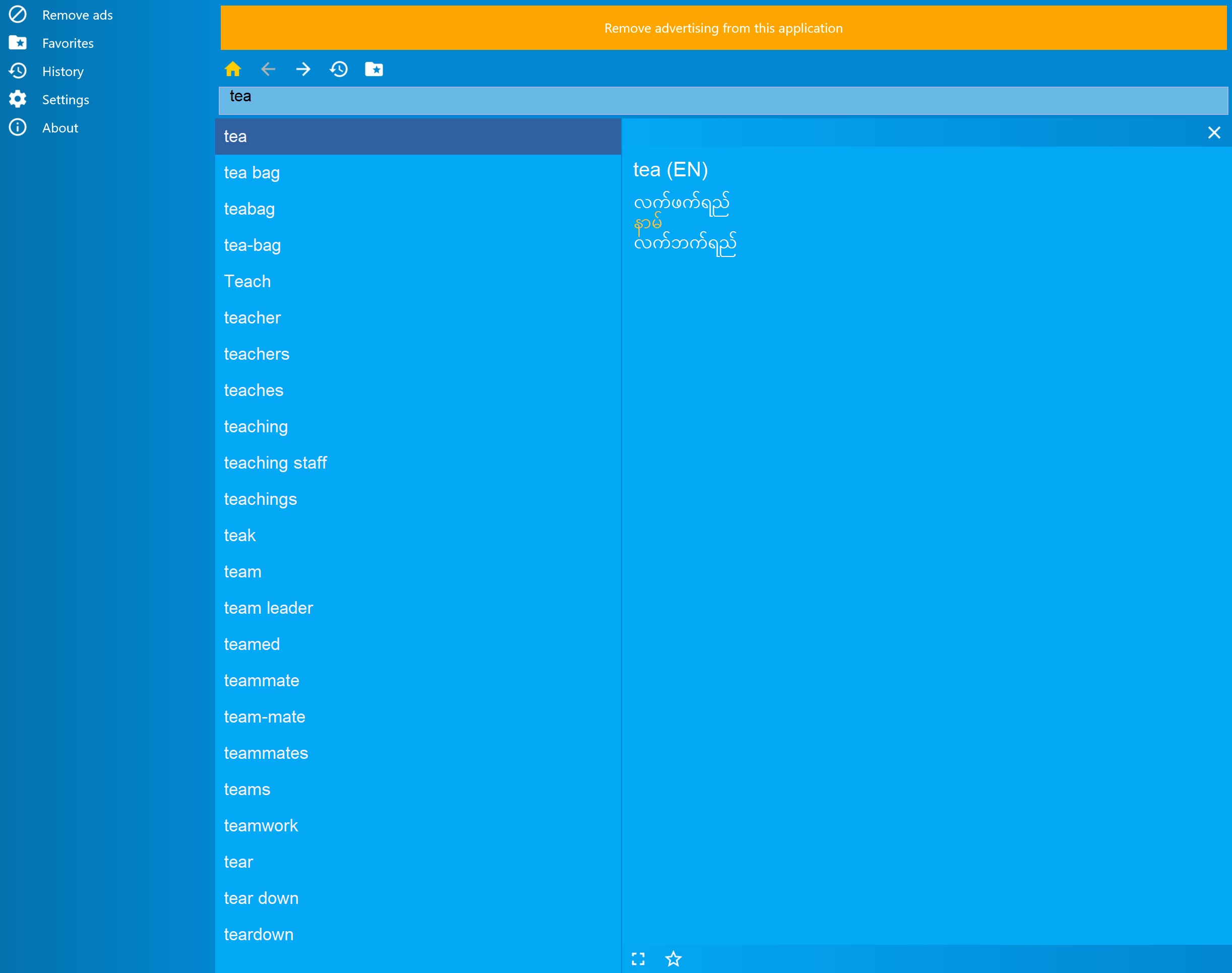Image resolution: width=1232 pixels, height=973 pixels.
Task: Open About from sidebar
Action: click(x=60, y=127)
